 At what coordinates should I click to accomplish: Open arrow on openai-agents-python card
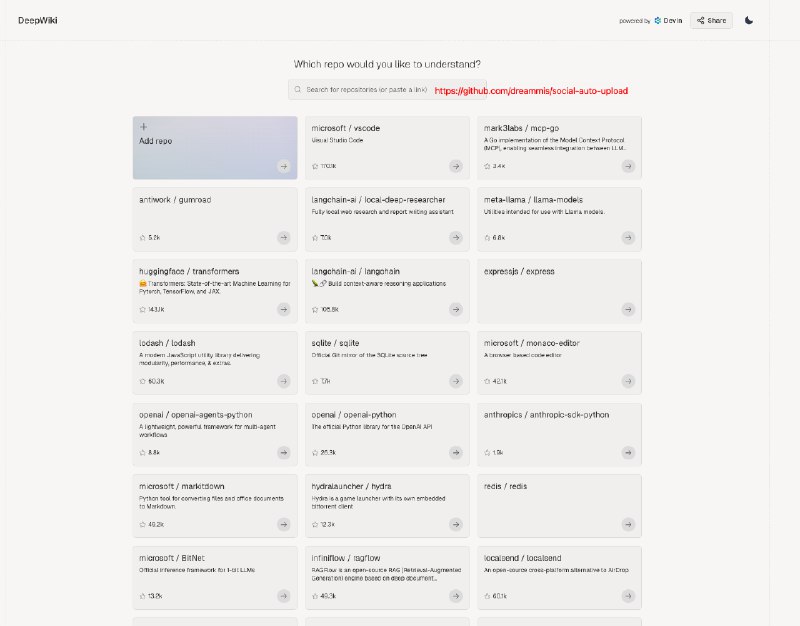point(284,453)
